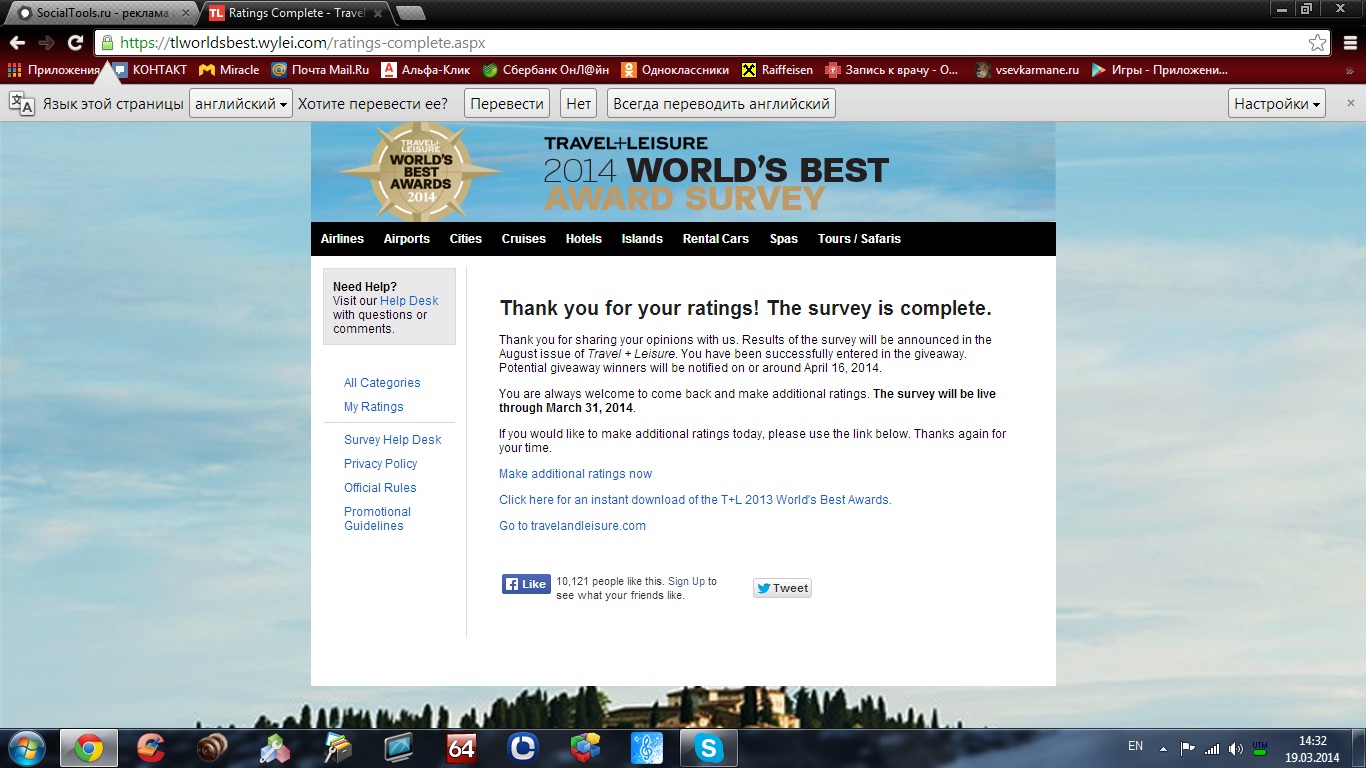The height and width of the screenshot is (768, 1366).
Task: Open the Сбербанк ОнЛ@йн bookmark
Action: coord(546,70)
